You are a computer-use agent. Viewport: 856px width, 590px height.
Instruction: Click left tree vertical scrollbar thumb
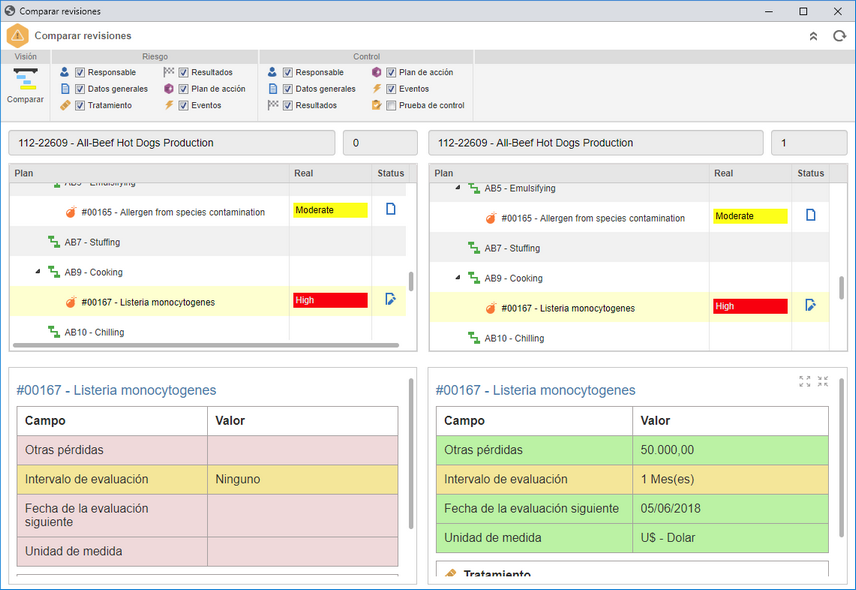pos(411,282)
